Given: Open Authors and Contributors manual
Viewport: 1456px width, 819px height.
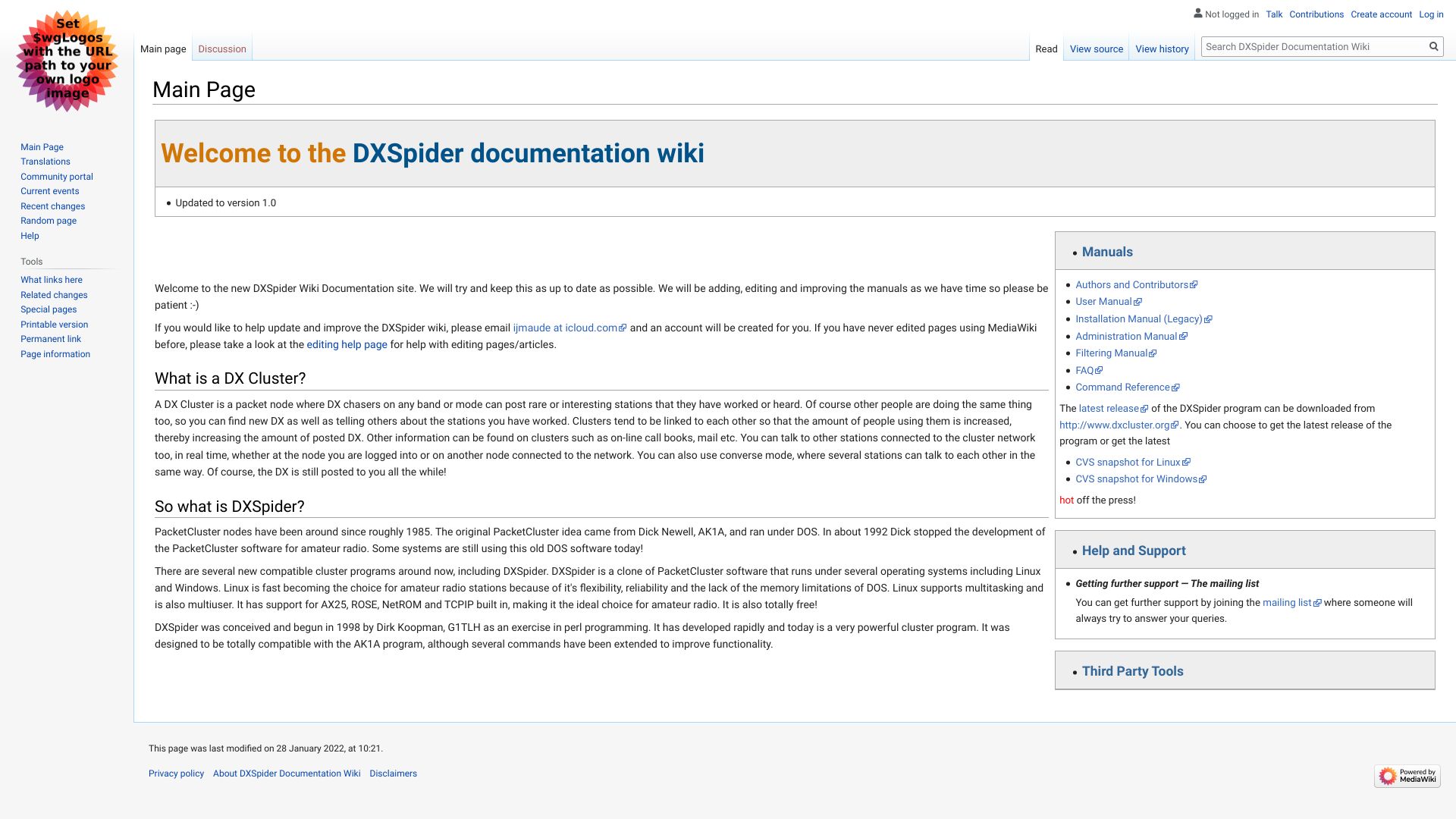Looking at the screenshot, I should [1136, 284].
